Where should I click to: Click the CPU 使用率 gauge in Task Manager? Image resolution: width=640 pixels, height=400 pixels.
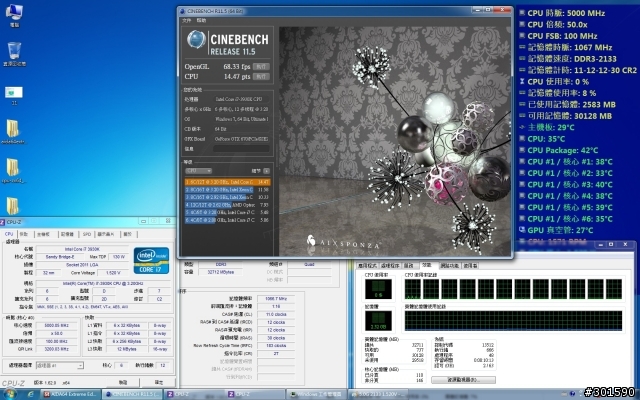378,289
